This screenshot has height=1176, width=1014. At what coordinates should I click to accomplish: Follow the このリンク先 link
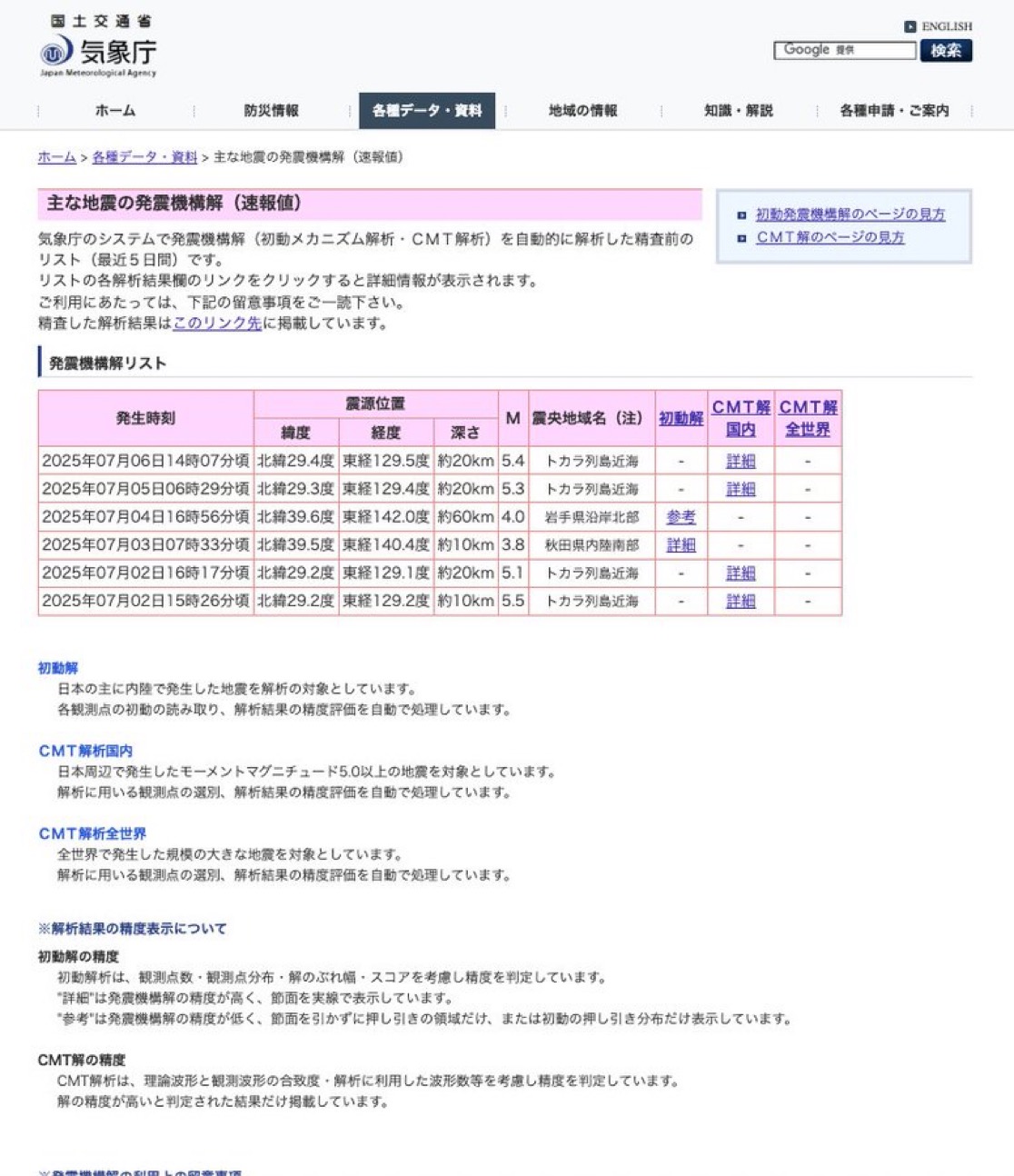click(x=217, y=324)
